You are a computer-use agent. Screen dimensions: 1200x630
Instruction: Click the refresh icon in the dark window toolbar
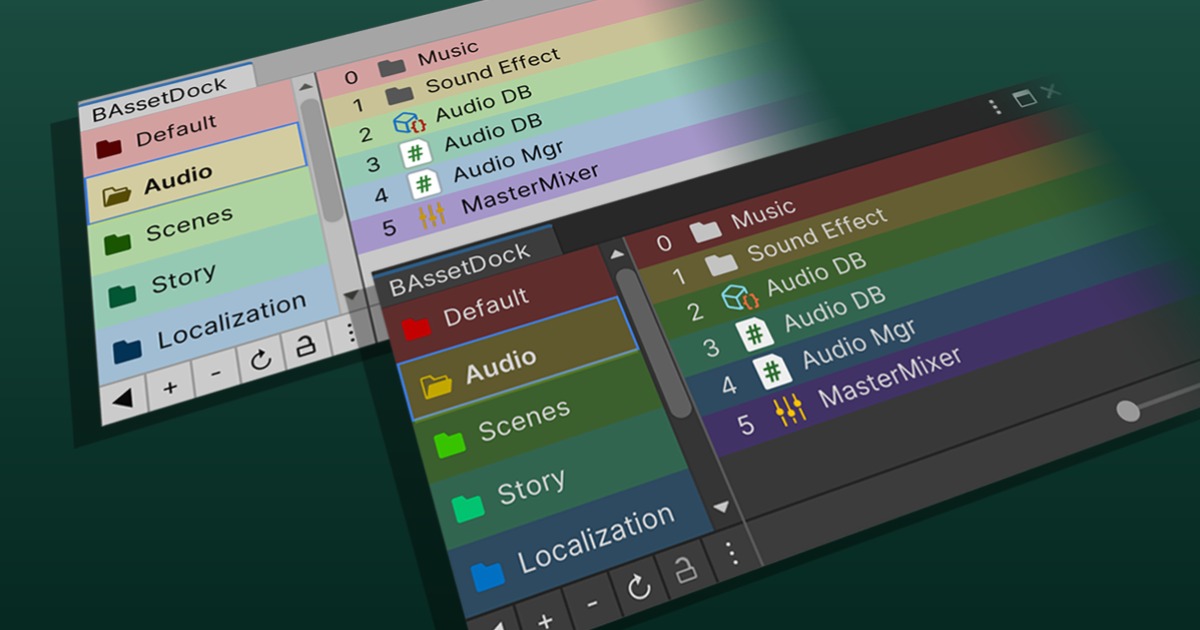click(639, 586)
